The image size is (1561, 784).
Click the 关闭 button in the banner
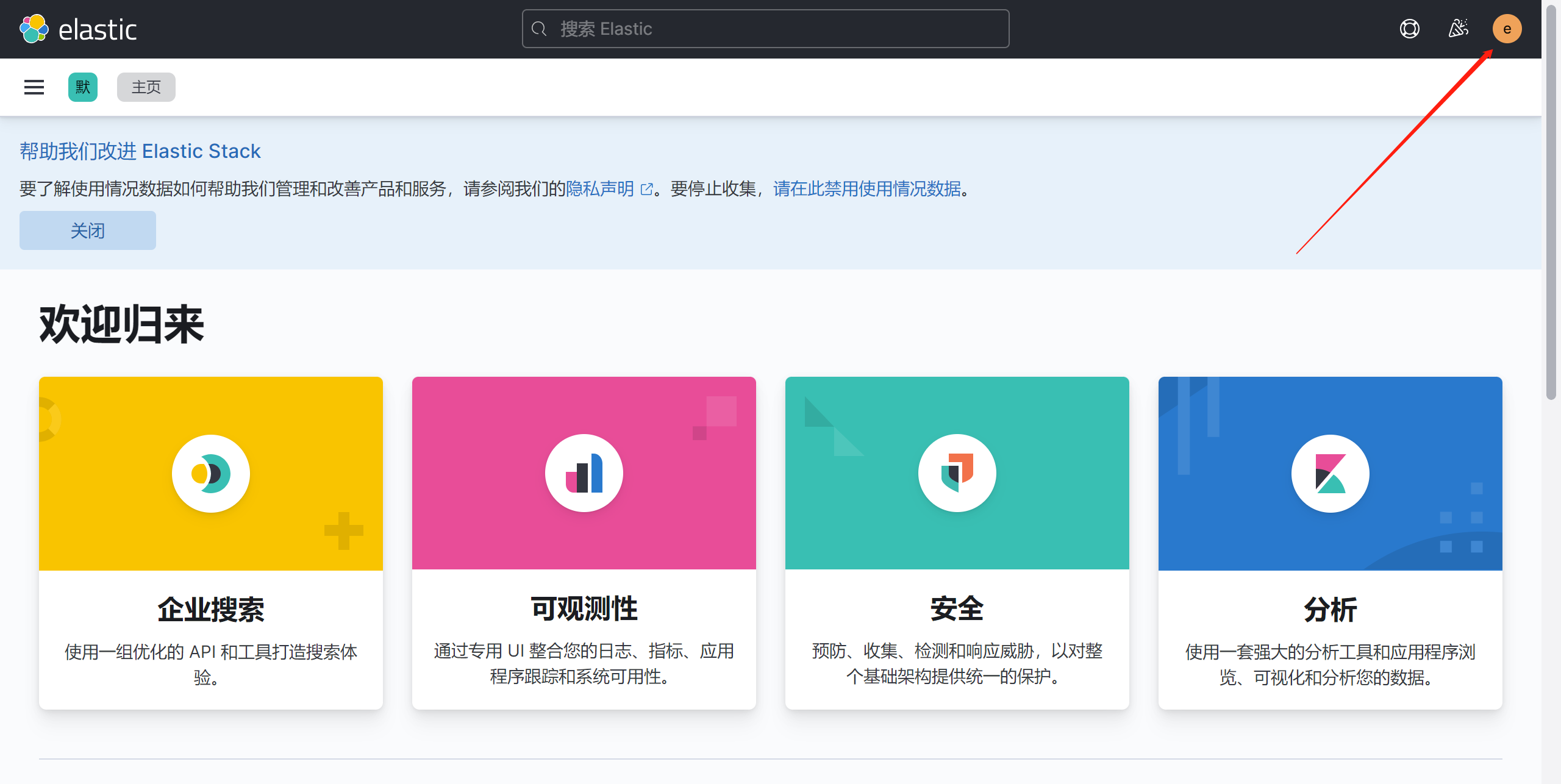(87, 230)
